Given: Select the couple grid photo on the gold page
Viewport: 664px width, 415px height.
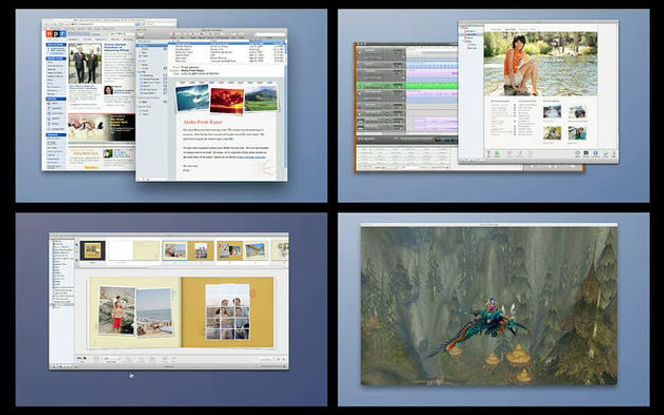Looking at the screenshot, I should coord(227,312).
